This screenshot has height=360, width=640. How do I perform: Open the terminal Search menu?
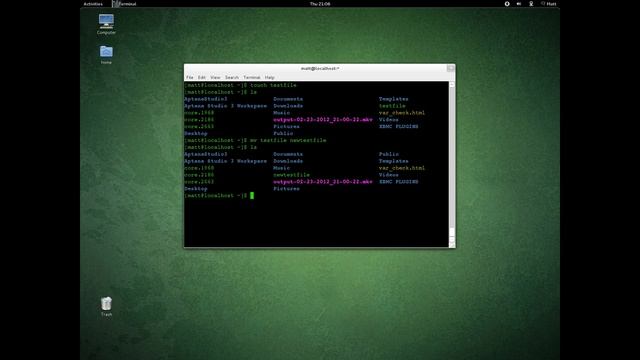pos(232,77)
